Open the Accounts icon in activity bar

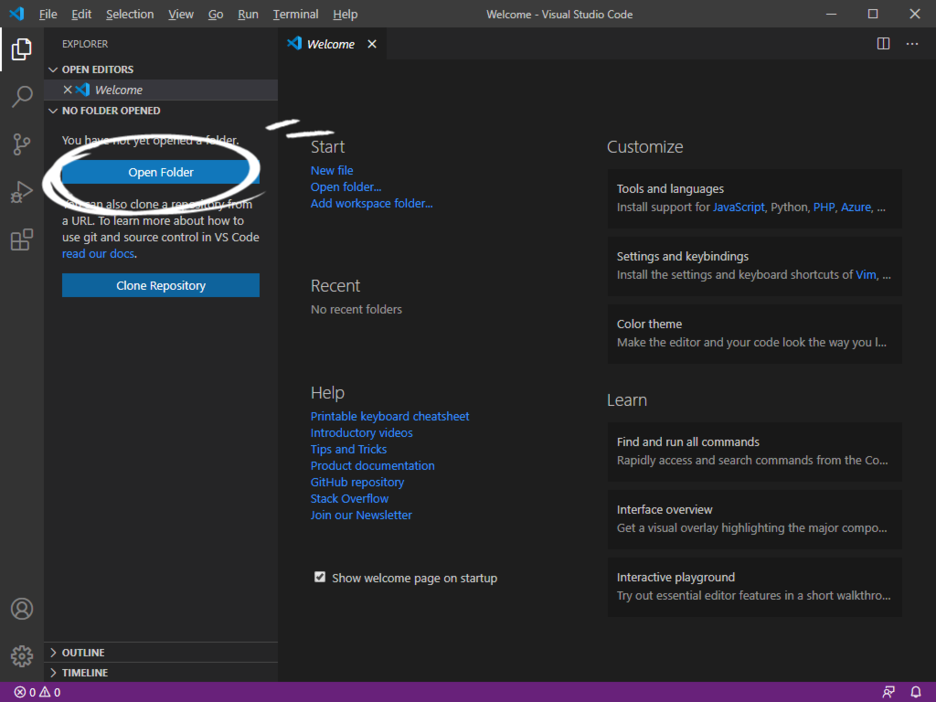(x=21, y=609)
